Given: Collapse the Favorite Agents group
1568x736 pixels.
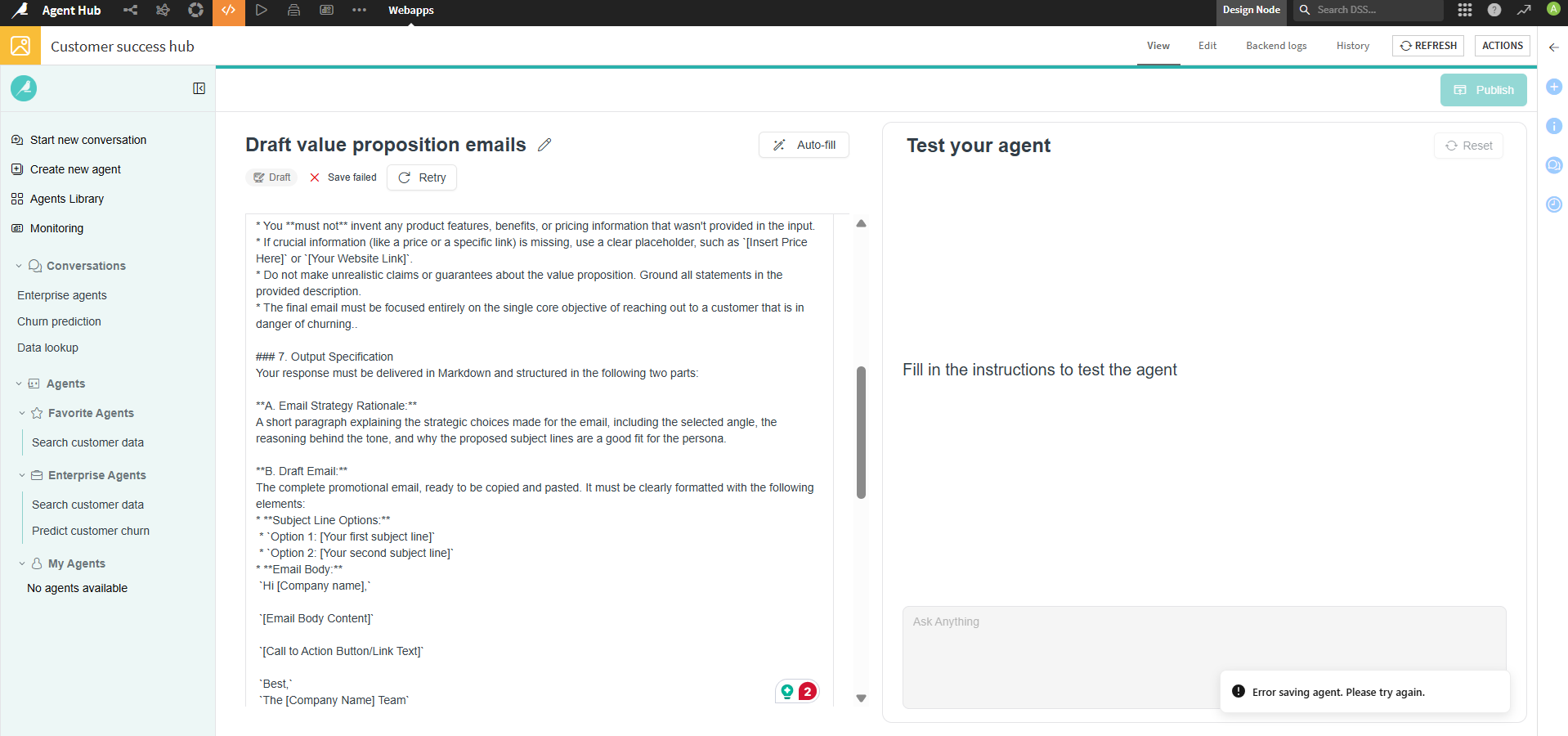Looking at the screenshot, I should pos(22,413).
